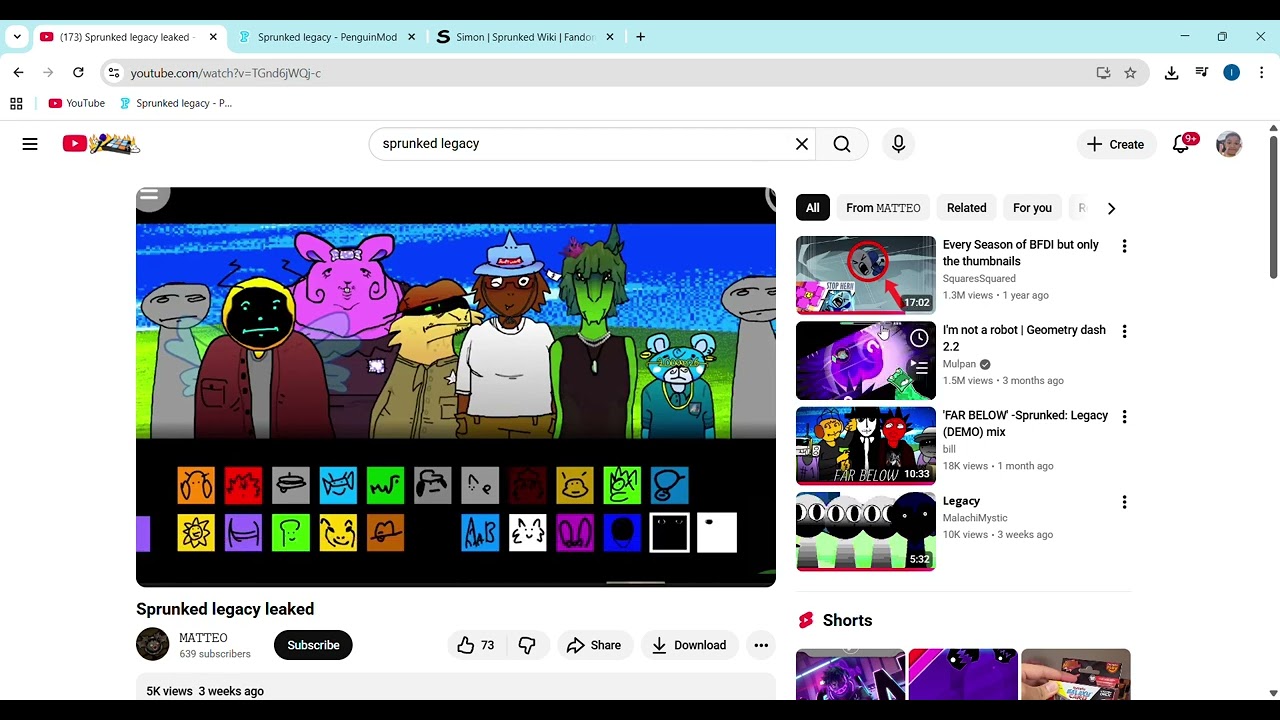Clear the search box with the X icon
Viewport: 1280px width, 720px height.
(x=802, y=144)
